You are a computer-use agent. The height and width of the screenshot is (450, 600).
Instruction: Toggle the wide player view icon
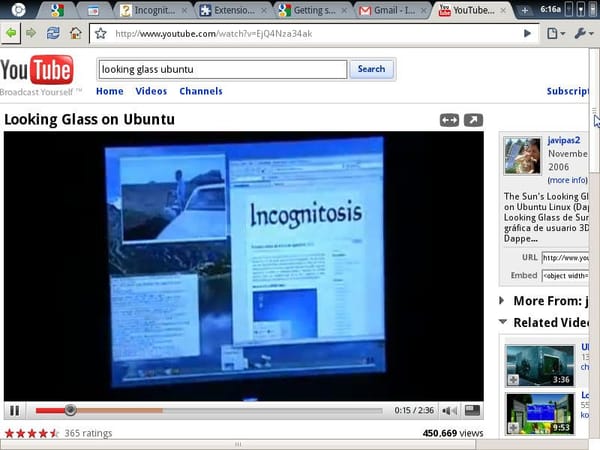coord(449,120)
